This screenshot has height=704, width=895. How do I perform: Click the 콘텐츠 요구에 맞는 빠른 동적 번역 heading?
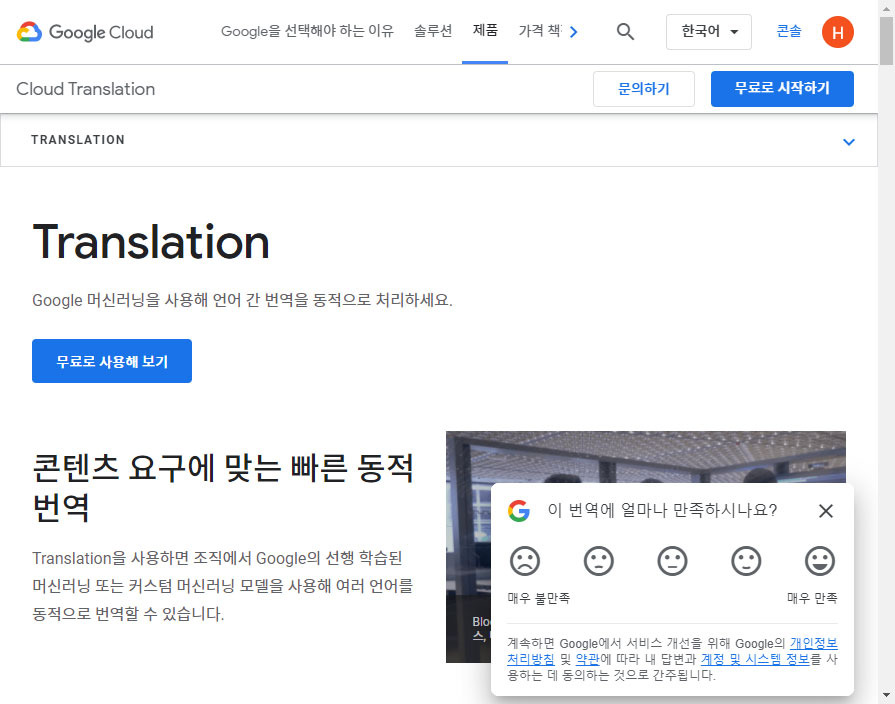click(x=223, y=487)
